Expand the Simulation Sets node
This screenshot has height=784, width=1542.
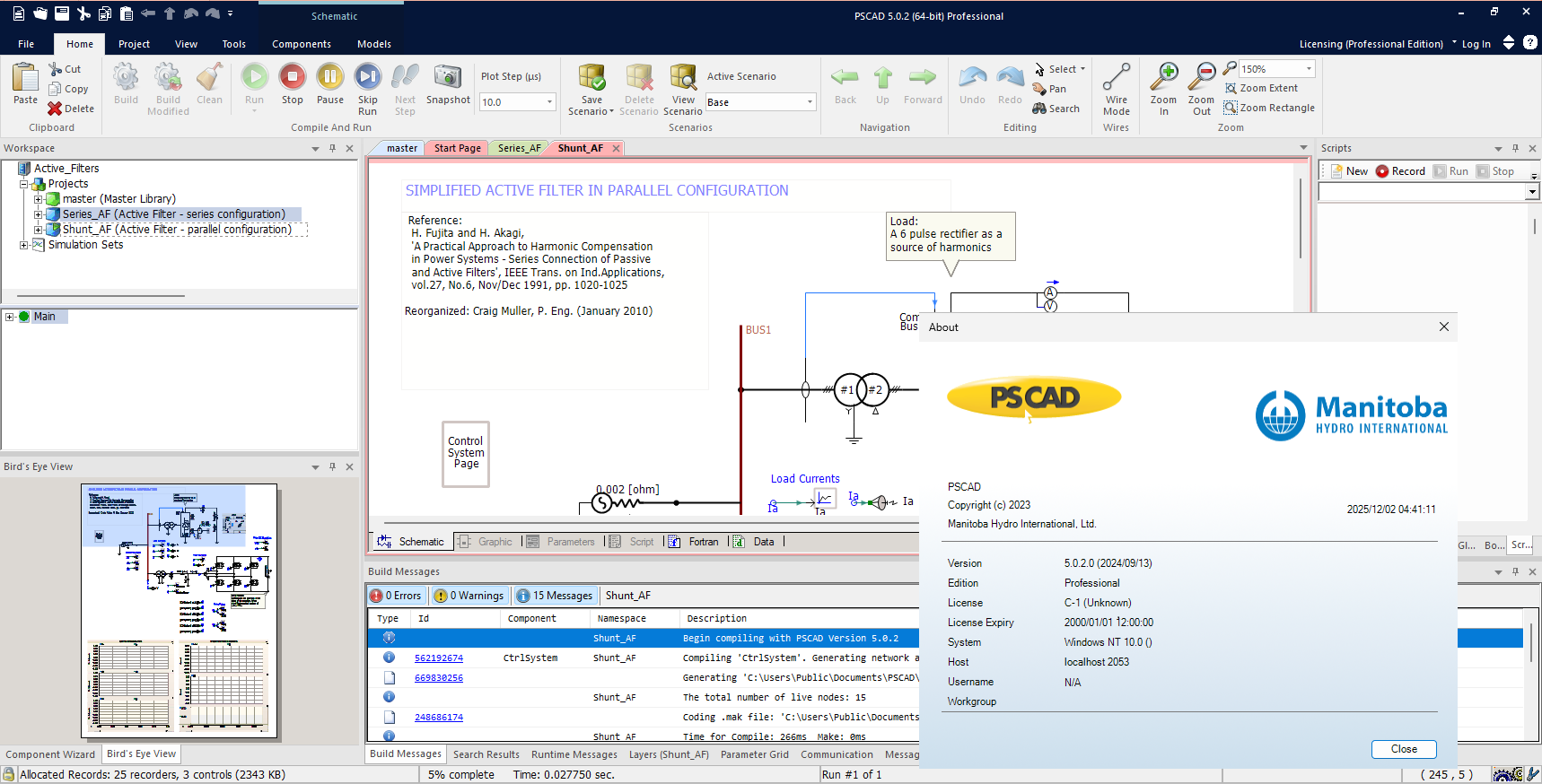point(24,245)
